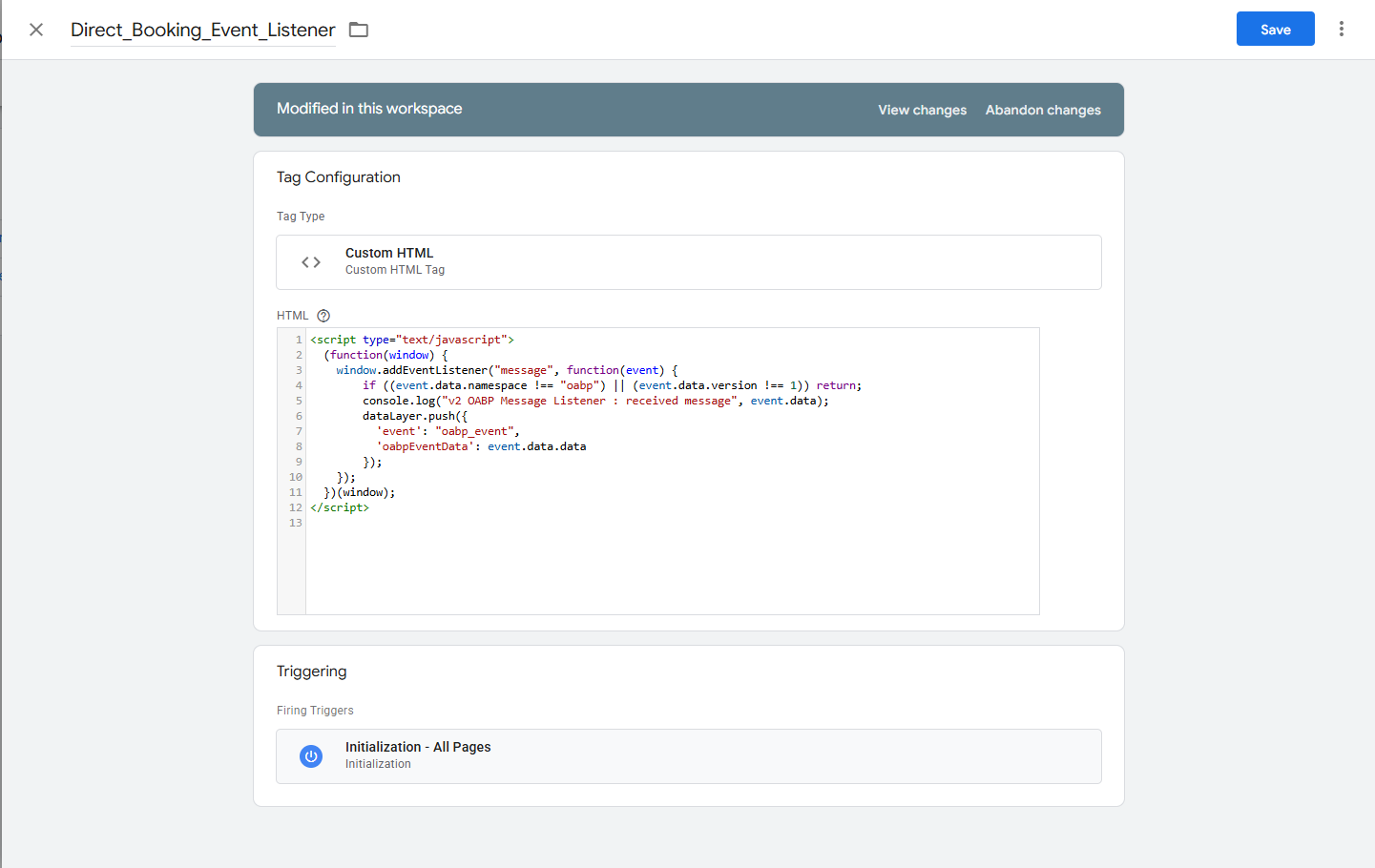Click the closing </script> tag line

click(340, 507)
